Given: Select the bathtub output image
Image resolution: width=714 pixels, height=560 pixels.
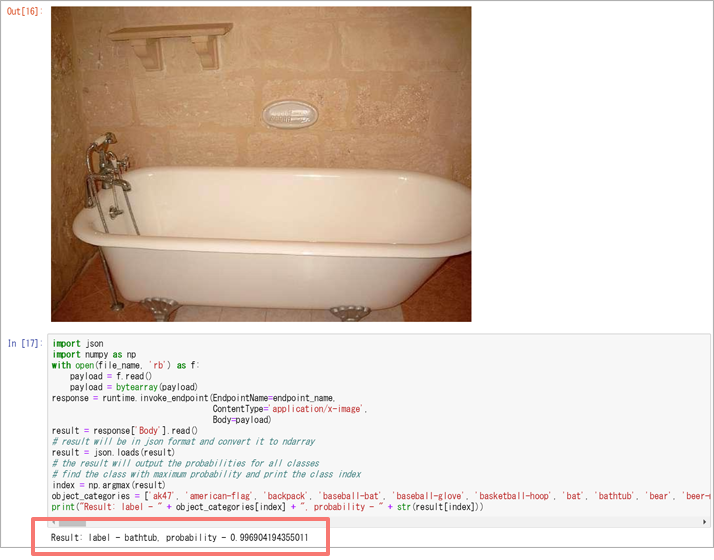Looking at the screenshot, I should pyautogui.click(x=261, y=164).
